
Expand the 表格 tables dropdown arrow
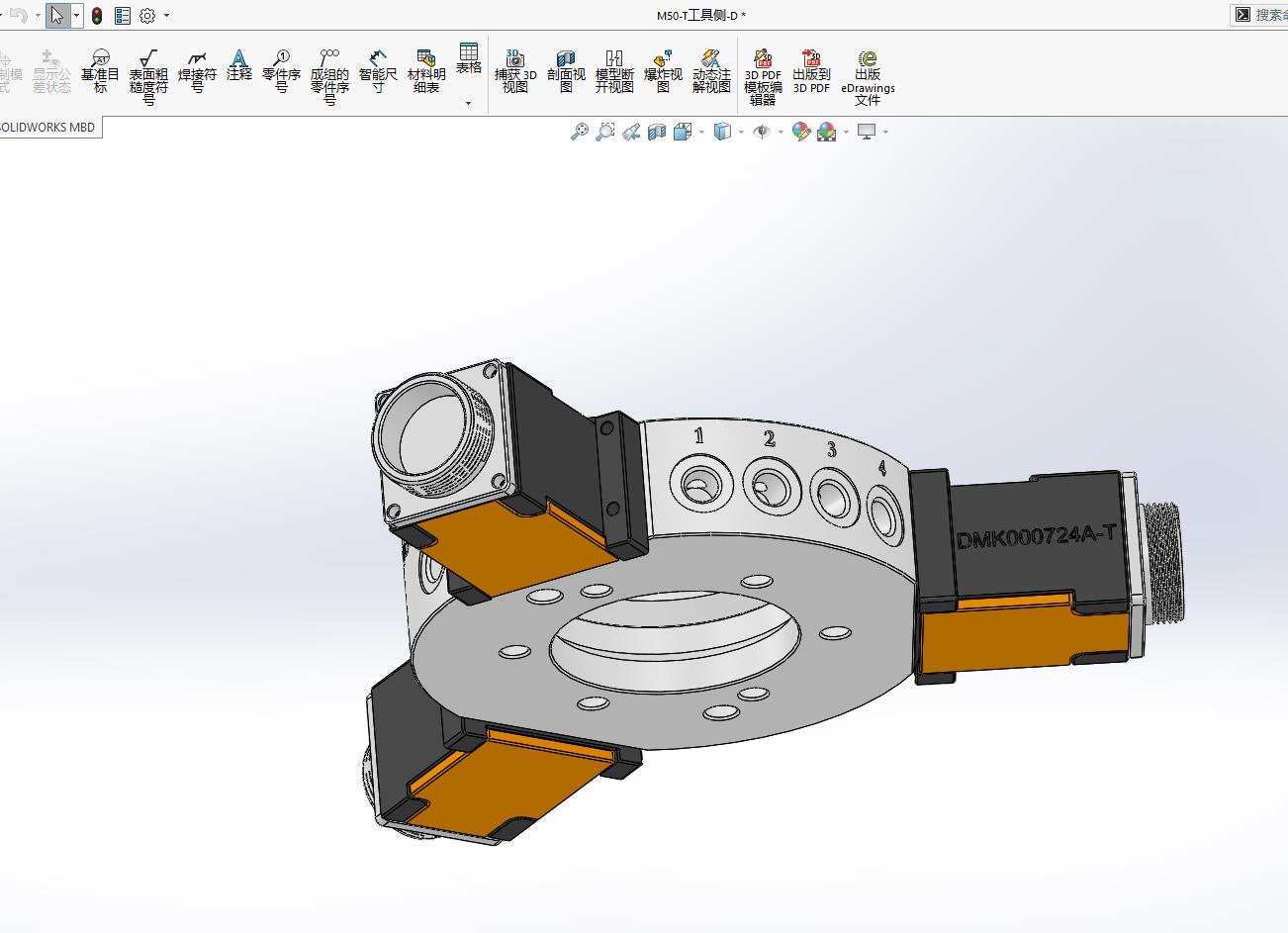point(469,103)
